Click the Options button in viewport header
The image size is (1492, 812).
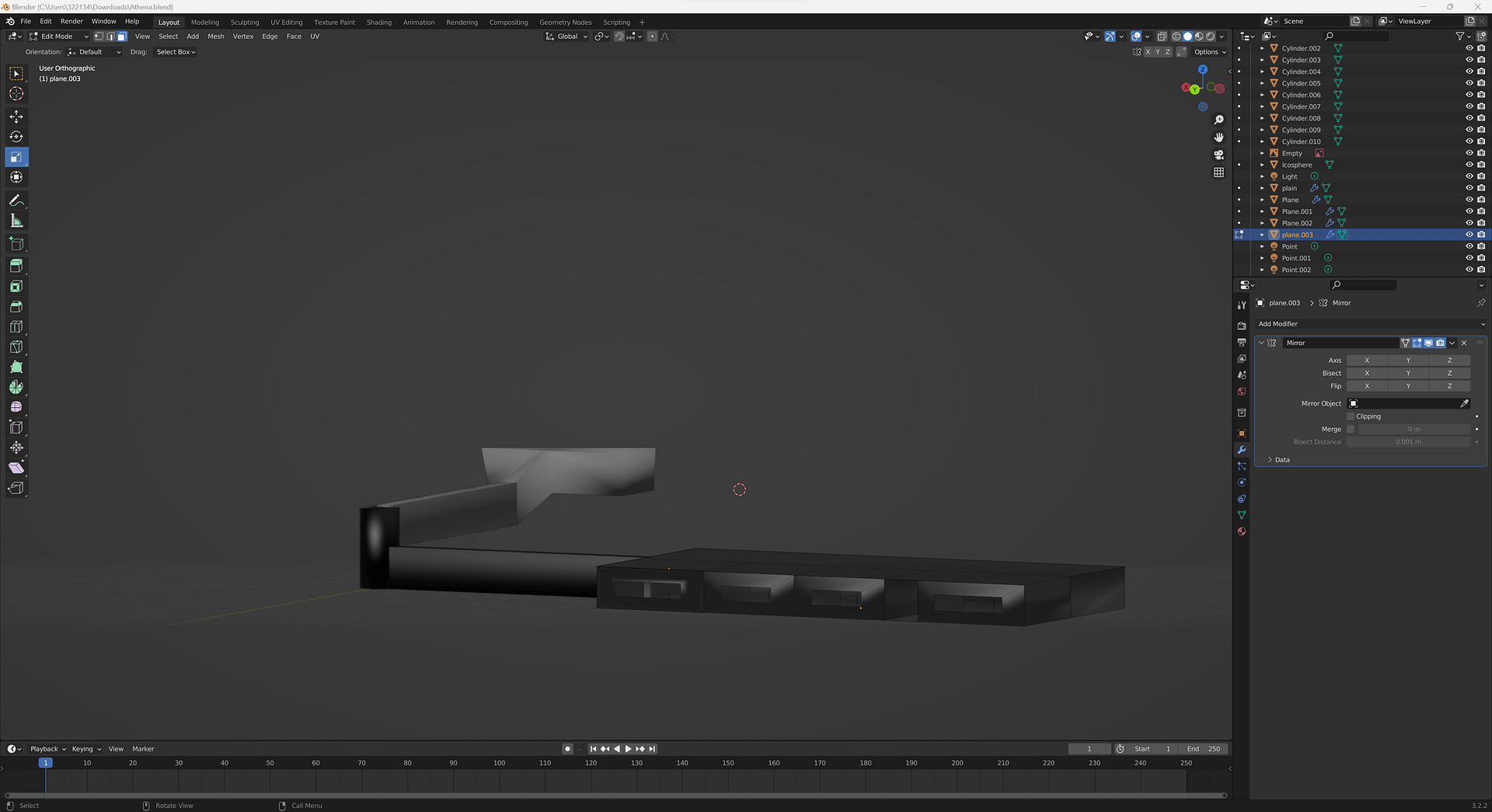point(1209,52)
